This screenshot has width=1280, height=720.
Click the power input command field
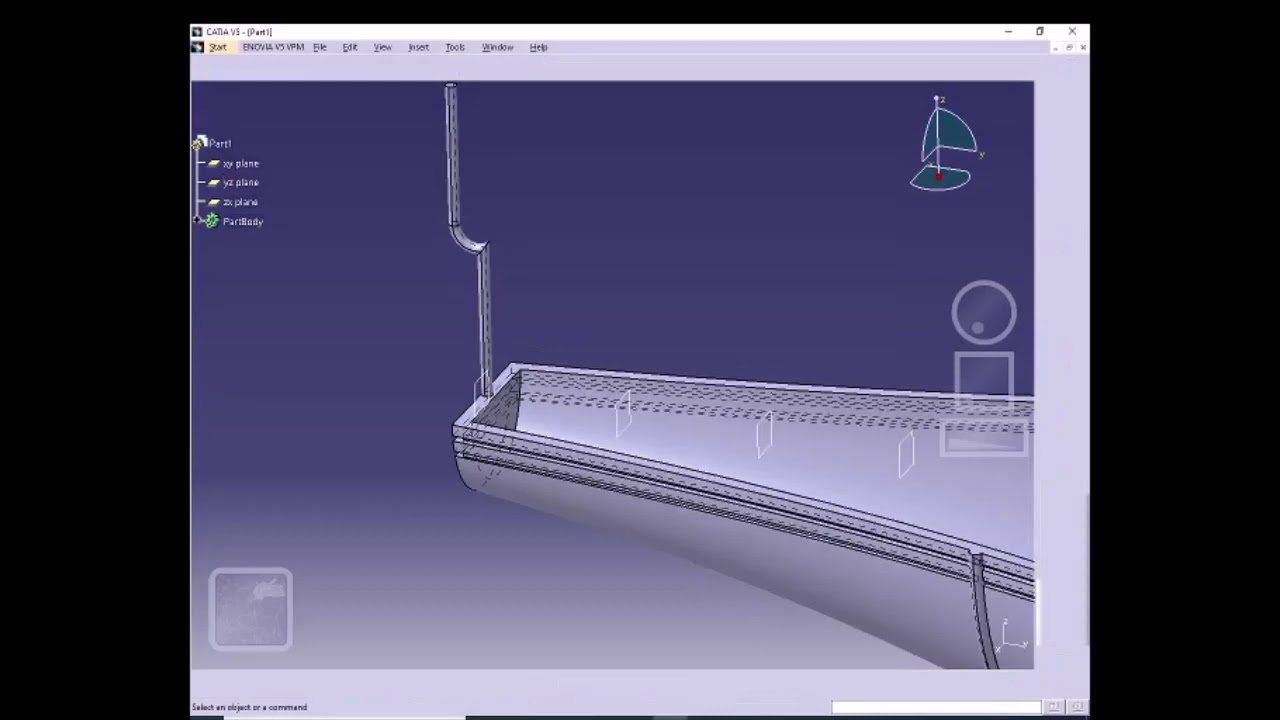click(x=936, y=707)
